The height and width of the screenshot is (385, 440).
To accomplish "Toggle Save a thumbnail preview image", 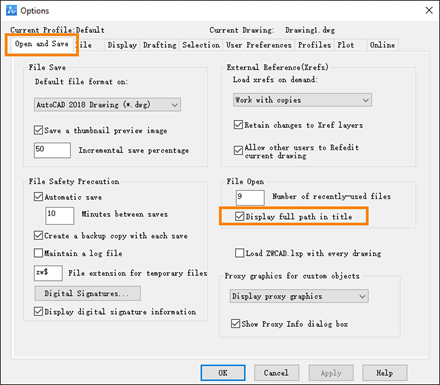I will (38, 130).
